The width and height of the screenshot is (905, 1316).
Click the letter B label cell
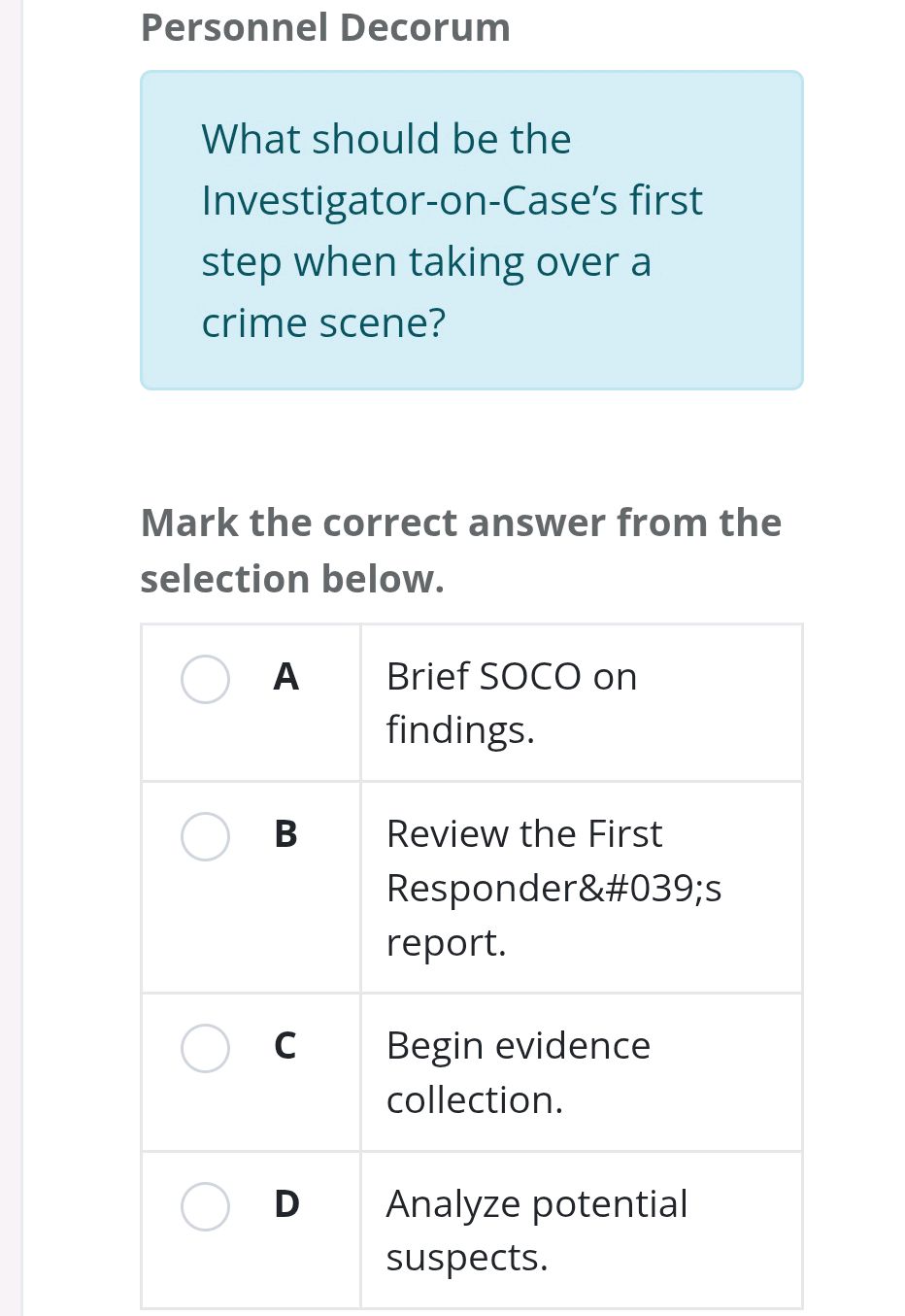click(285, 835)
